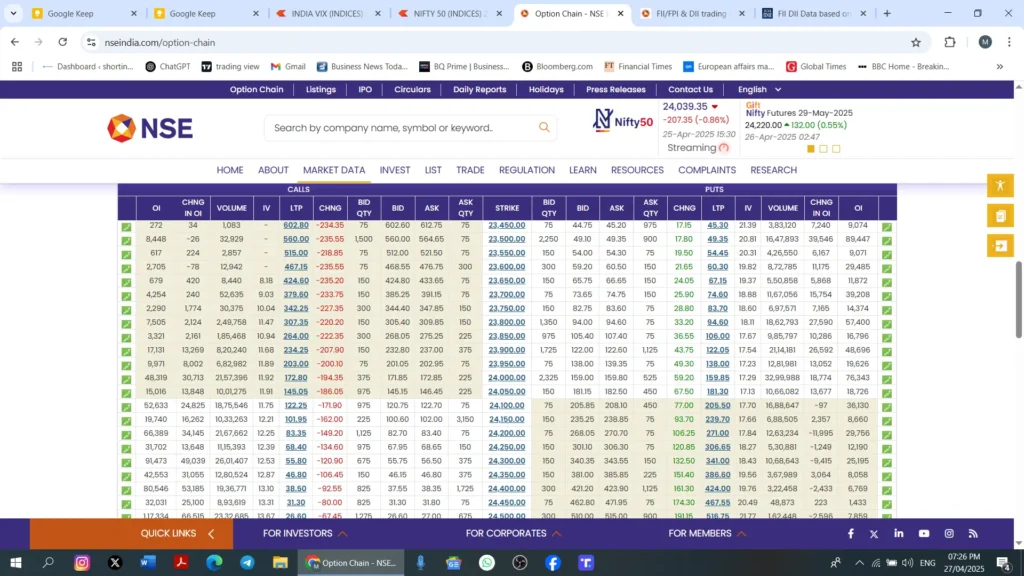The width and height of the screenshot is (1024, 576).
Task: Show hidden system tray icons
Action: coord(859,563)
